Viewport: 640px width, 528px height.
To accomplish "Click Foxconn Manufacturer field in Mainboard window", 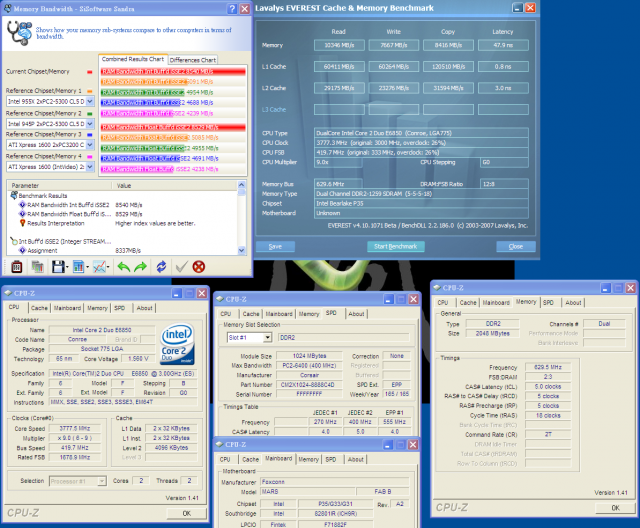I will (335, 482).
